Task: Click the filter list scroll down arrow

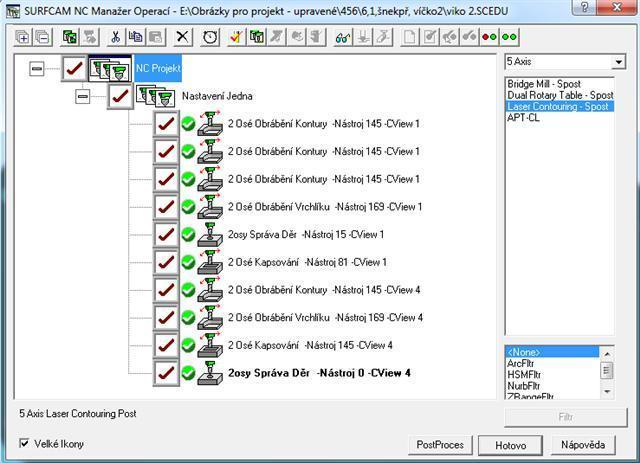Action: coord(607,392)
